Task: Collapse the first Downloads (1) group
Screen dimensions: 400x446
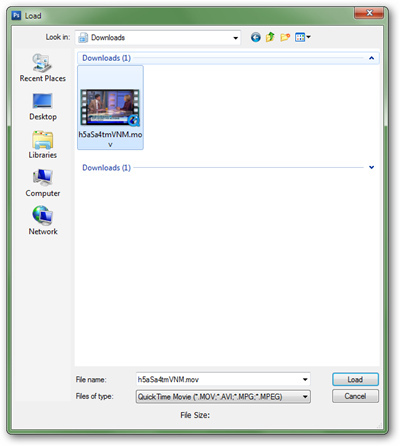Action: click(371, 58)
